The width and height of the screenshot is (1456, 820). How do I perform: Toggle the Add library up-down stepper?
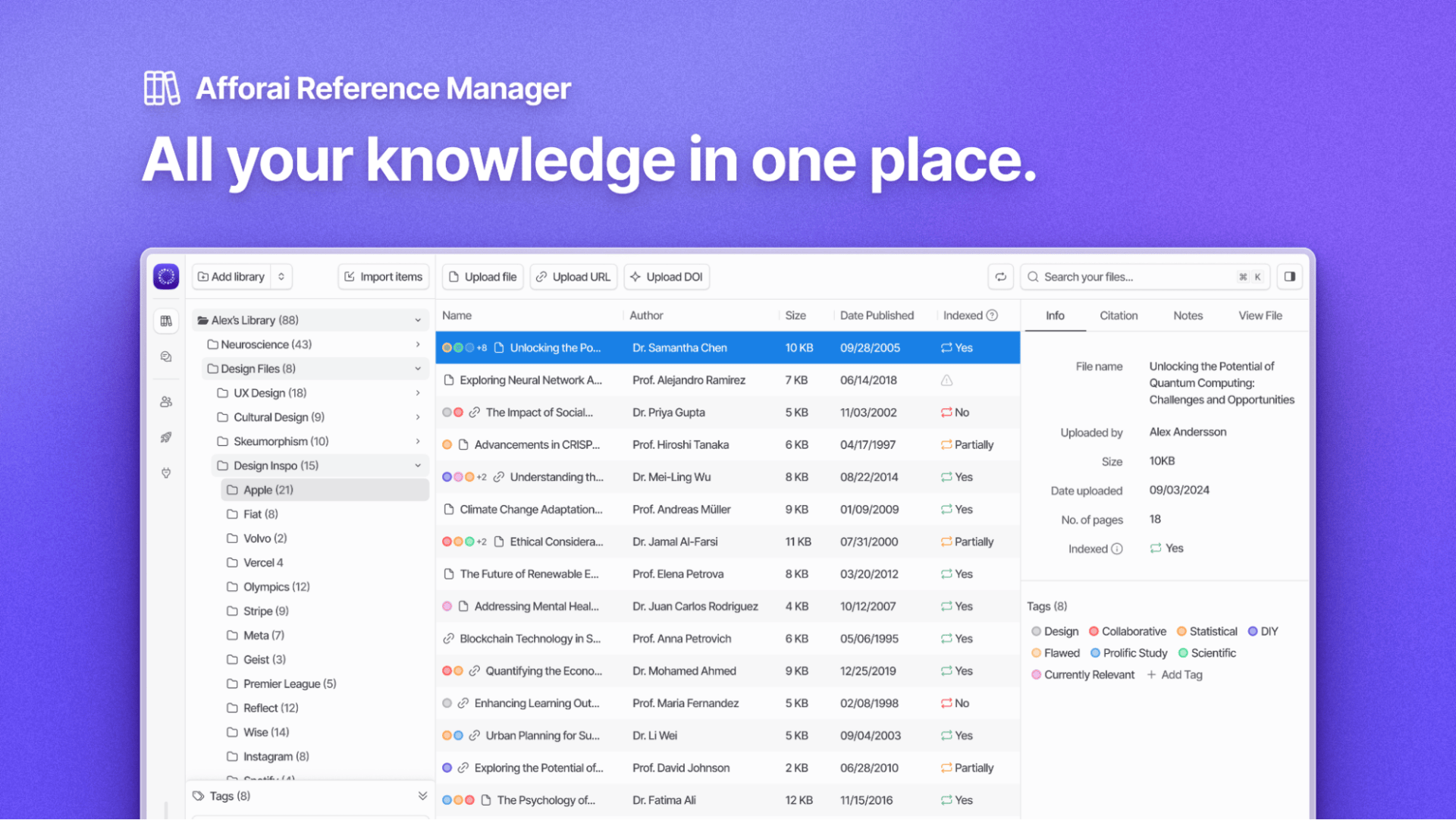281,277
